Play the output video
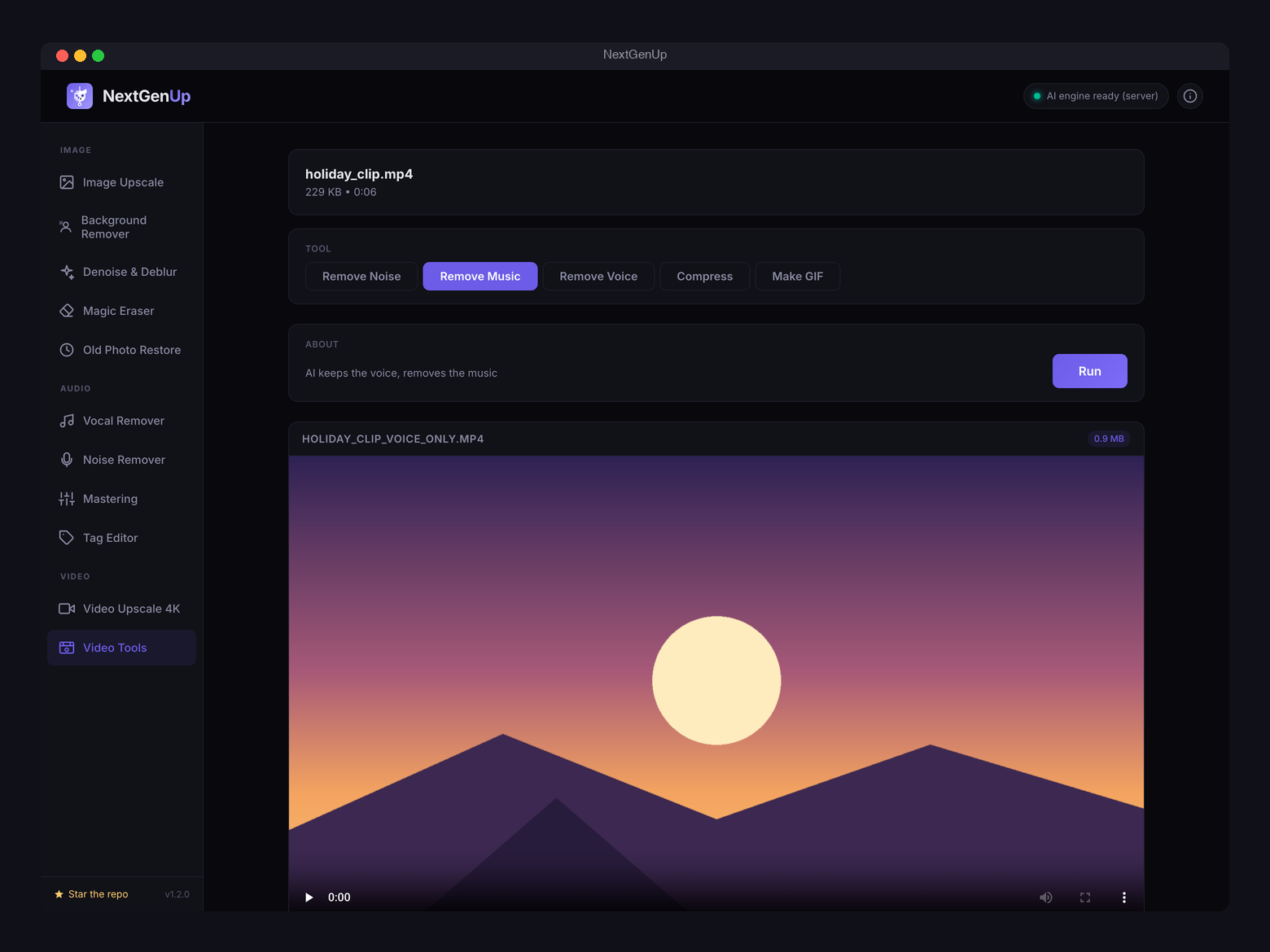Image resolution: width=1270 pixels, height=952 pixels. [309, 897]
